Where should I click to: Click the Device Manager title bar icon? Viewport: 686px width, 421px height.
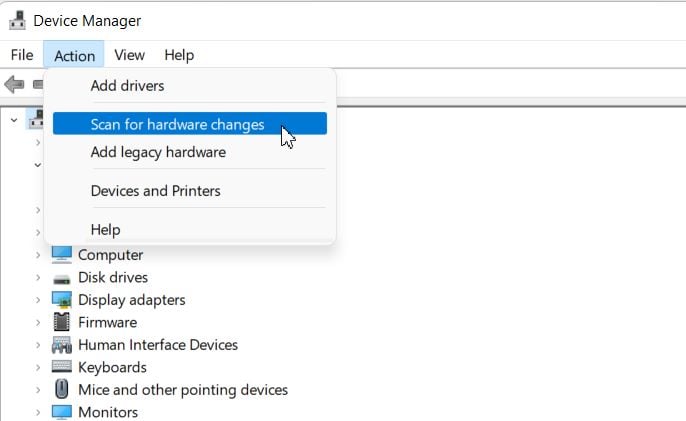[x=17, y=21]
